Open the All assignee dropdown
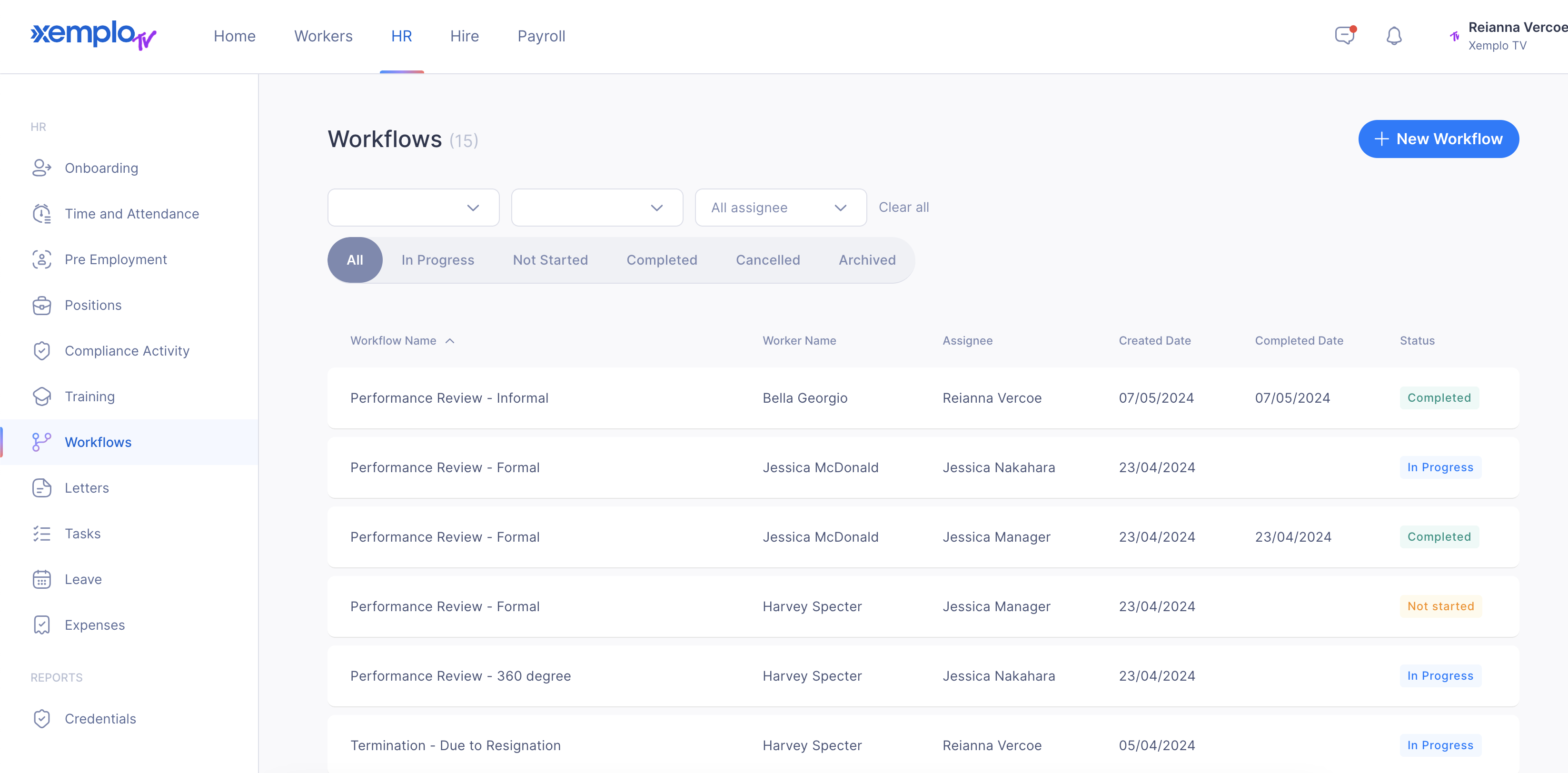This screenshot has width=1568, height=773. point(781,208)
